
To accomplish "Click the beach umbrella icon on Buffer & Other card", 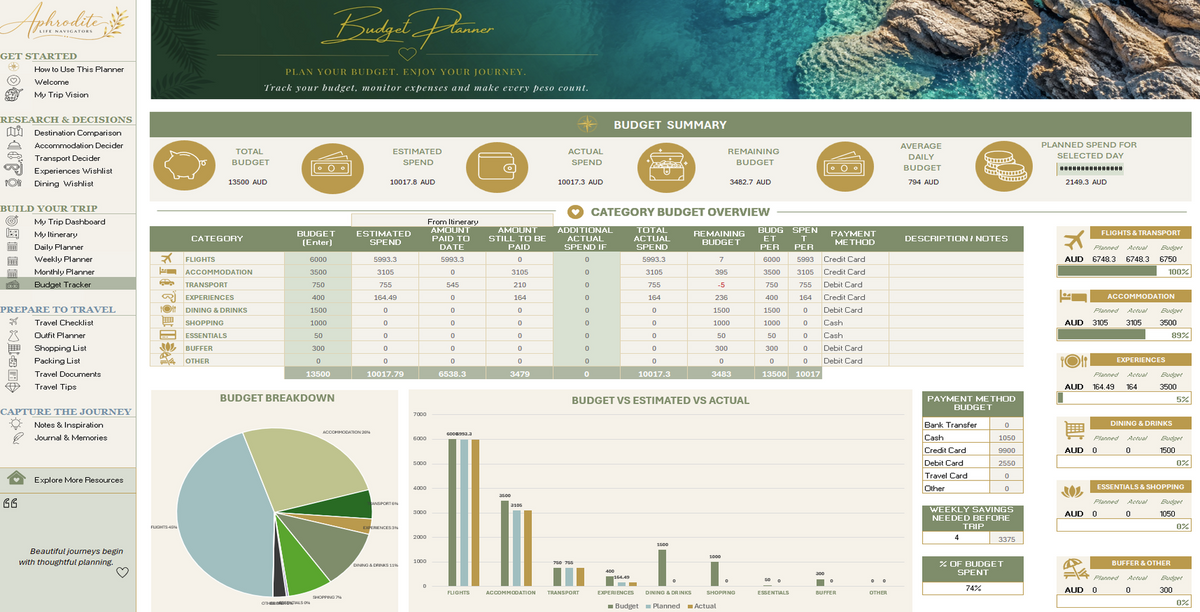I will (x=1075, y=569).
